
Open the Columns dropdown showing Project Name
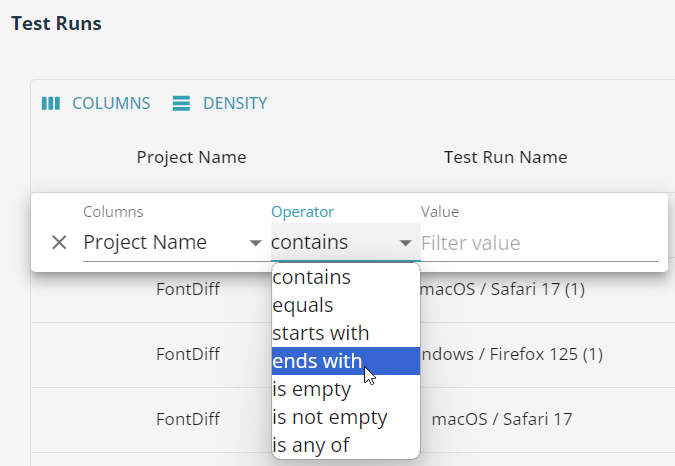click(172, 243)
